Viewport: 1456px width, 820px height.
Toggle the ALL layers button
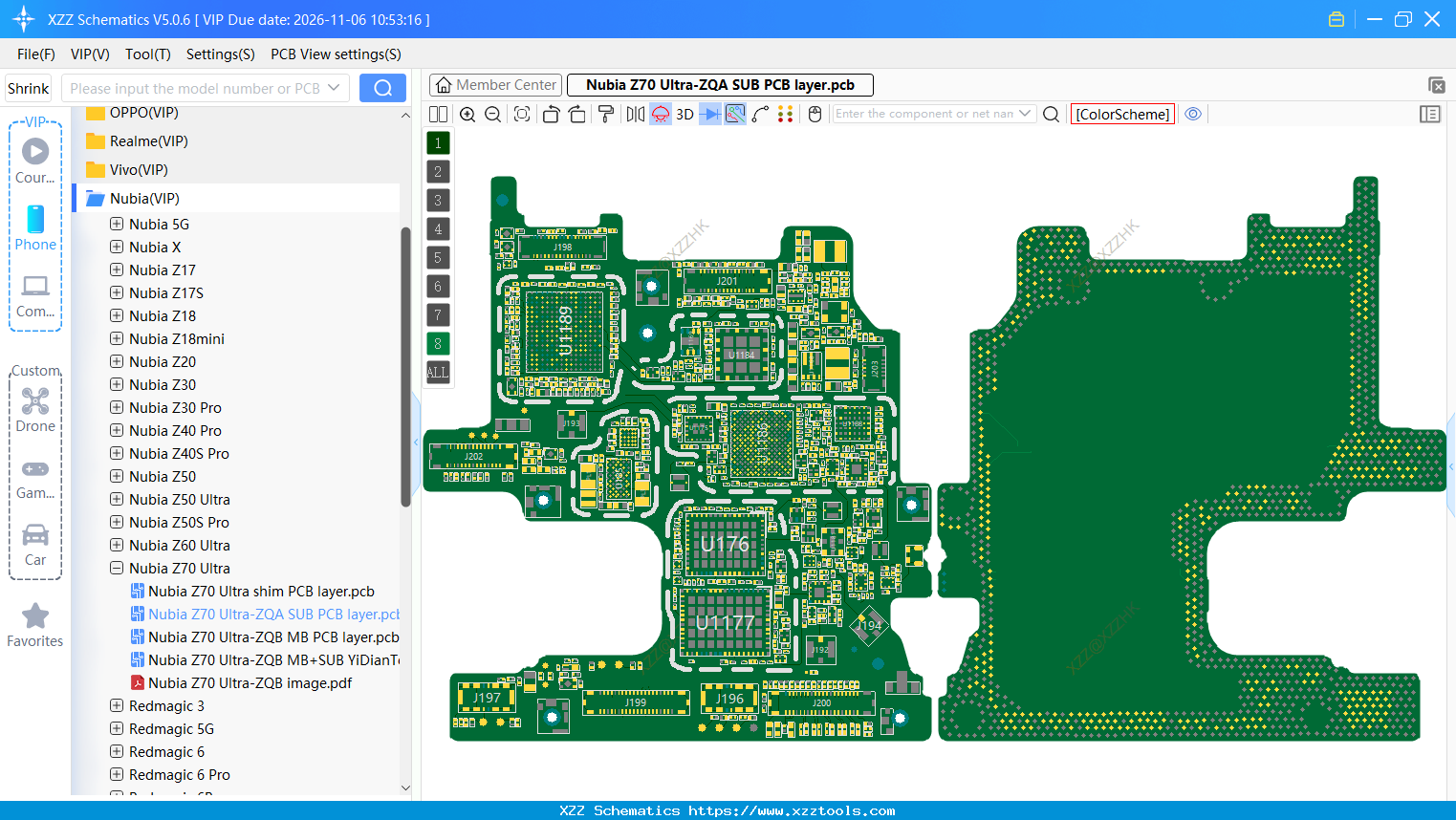tap(437, 372)
